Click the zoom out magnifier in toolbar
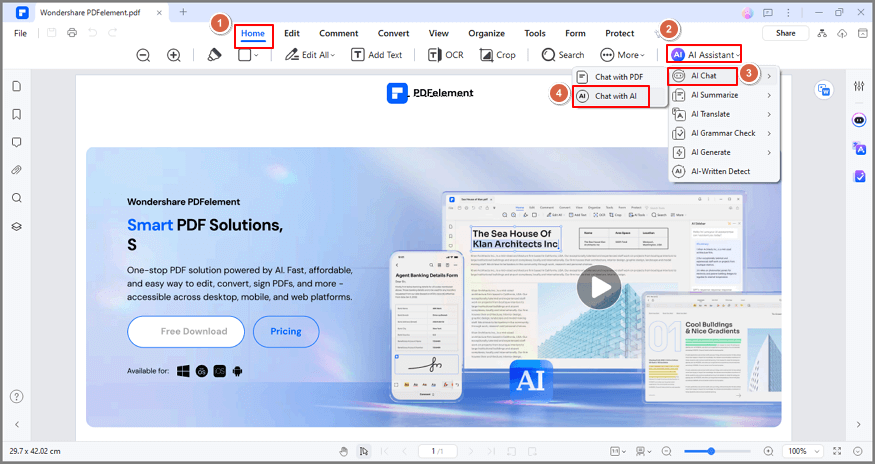 tap(143, 55)
